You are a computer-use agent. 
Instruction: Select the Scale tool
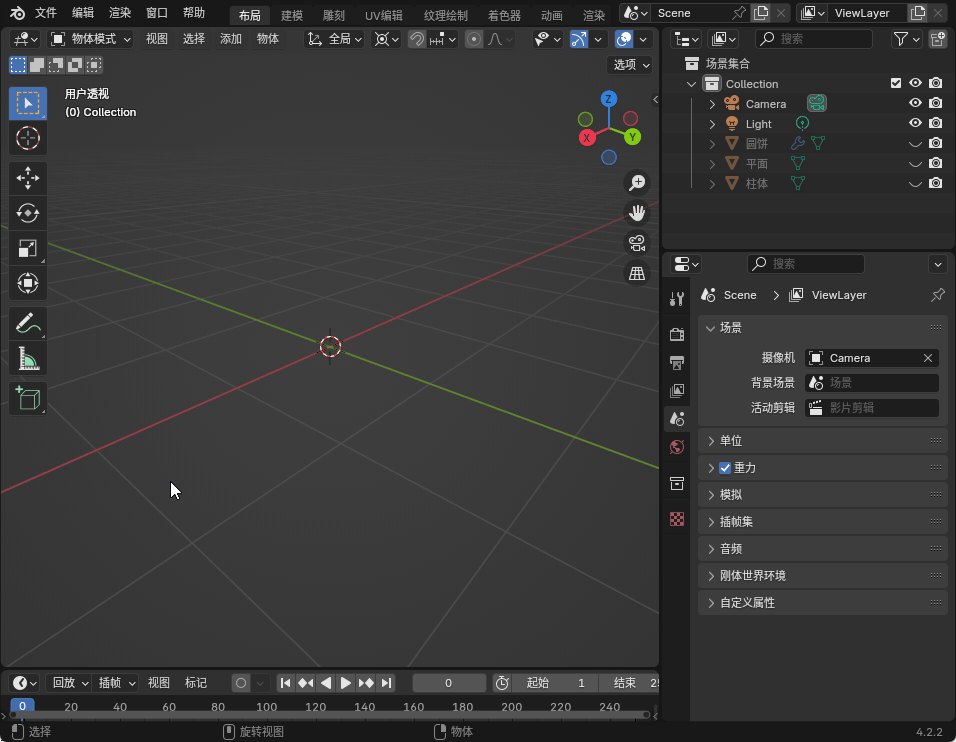point(27,248)
